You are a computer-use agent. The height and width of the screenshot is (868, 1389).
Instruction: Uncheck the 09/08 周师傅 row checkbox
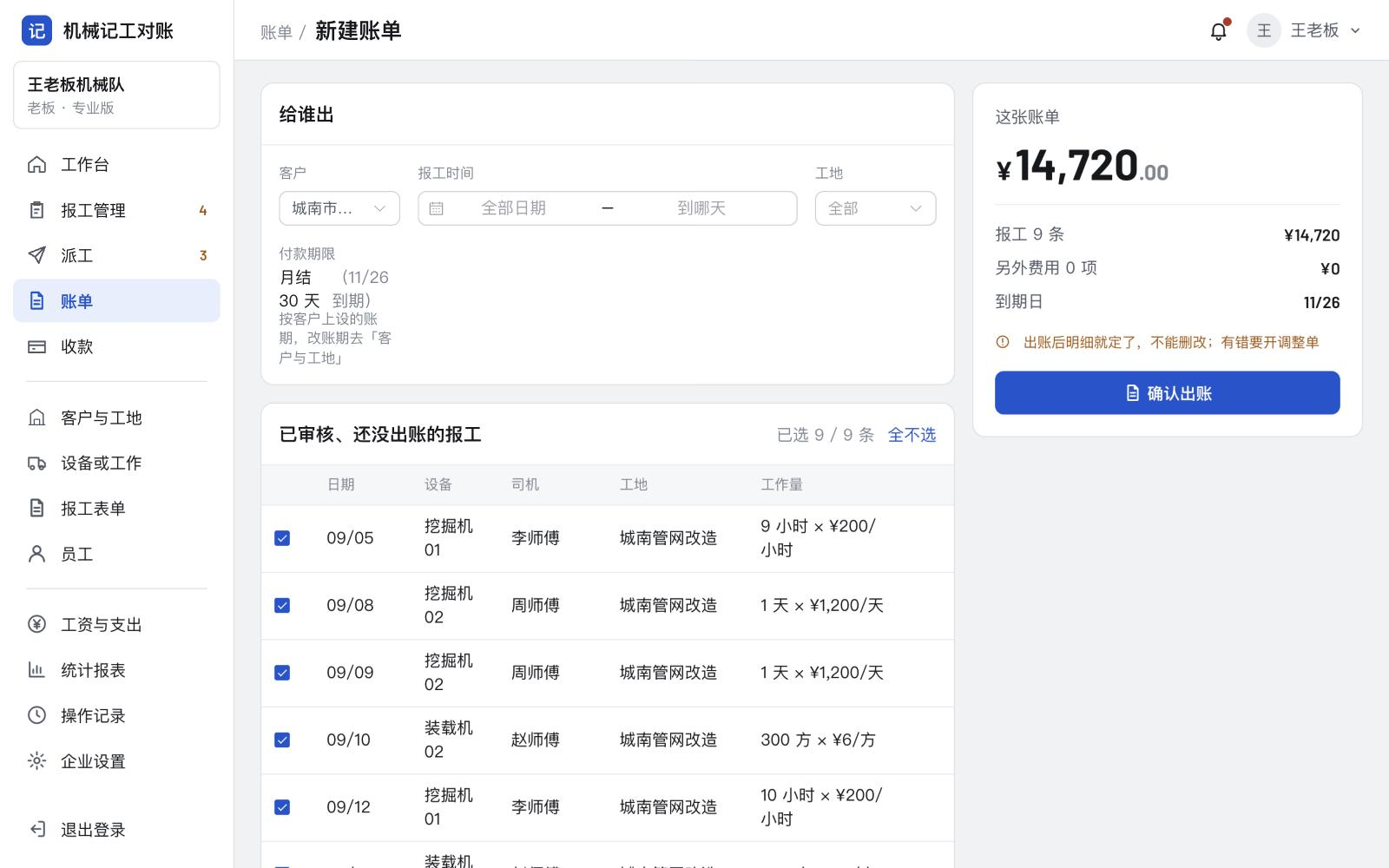[282, 605]
